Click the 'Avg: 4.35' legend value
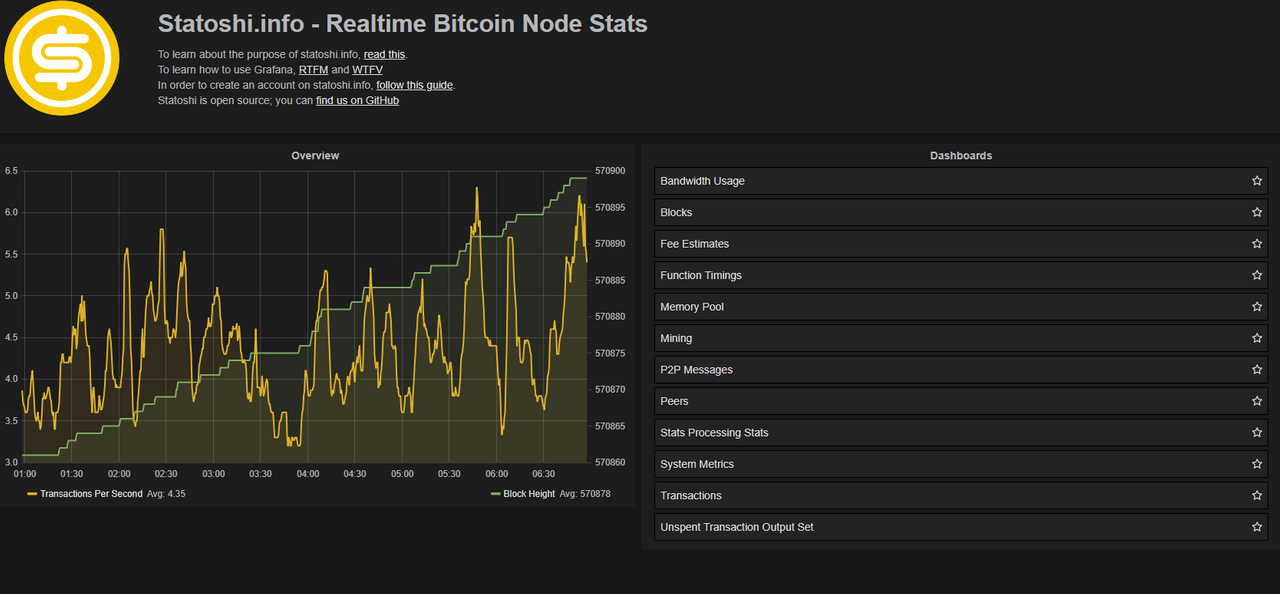1280x594 pixels. [166, 494]
